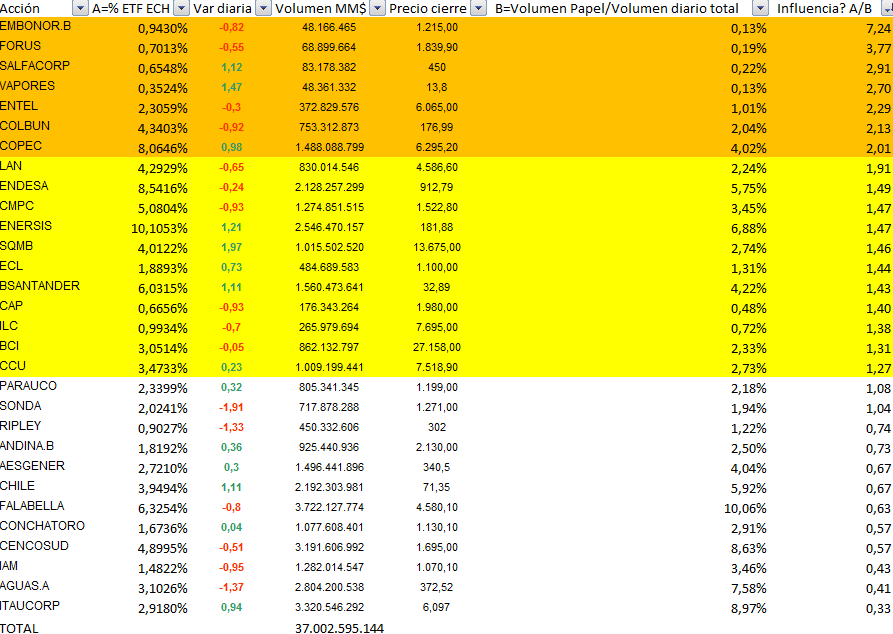Open the Var diaria filter dropdown
The image size is (893, 634).
(x=263, y=9)
